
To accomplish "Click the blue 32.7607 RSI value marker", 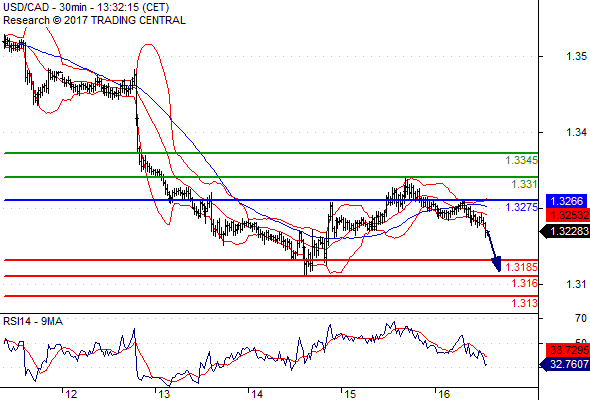I will pos(565,364).
